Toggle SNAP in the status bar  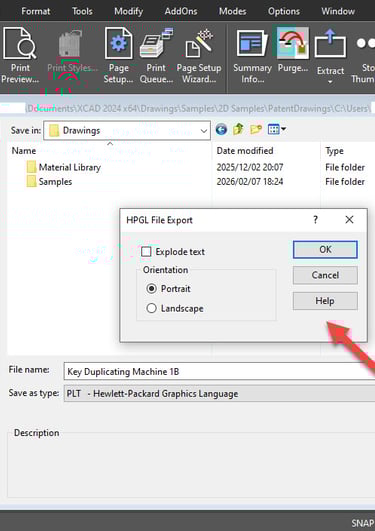point(363,523)
